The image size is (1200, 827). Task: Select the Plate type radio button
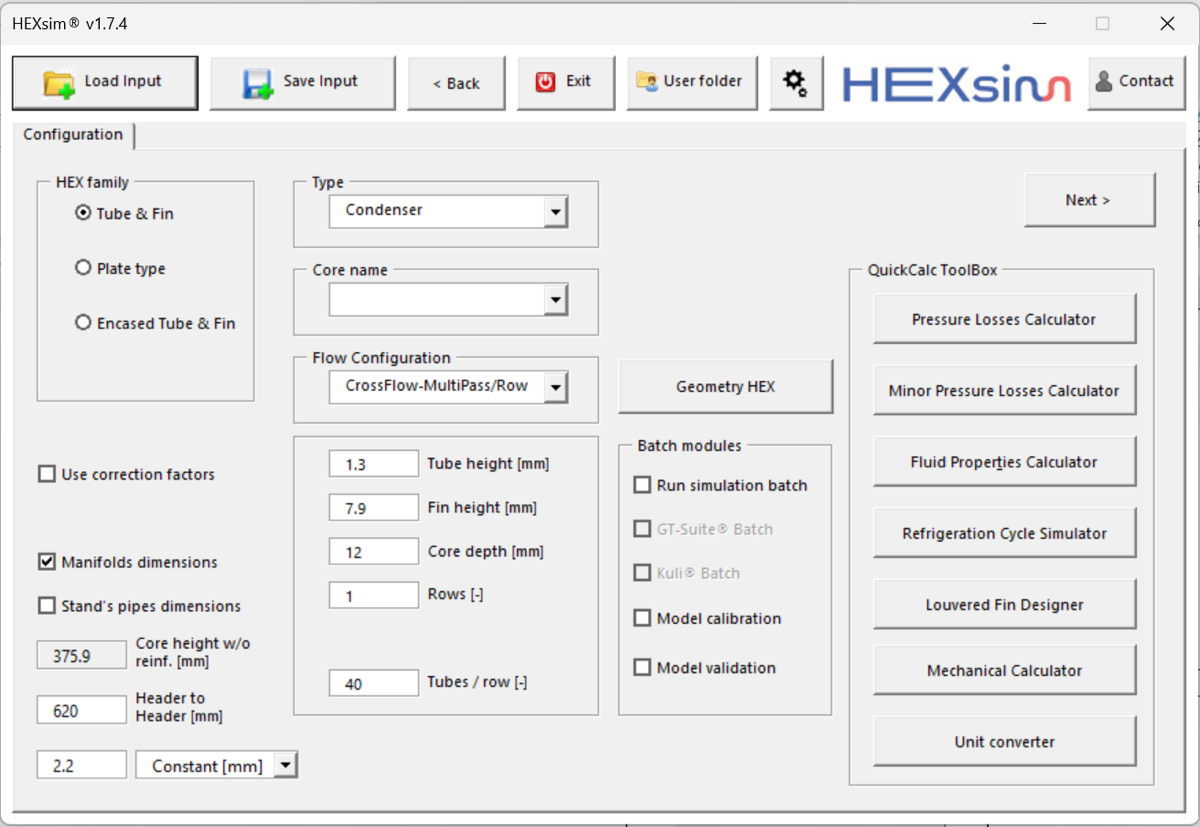point(84,268)
